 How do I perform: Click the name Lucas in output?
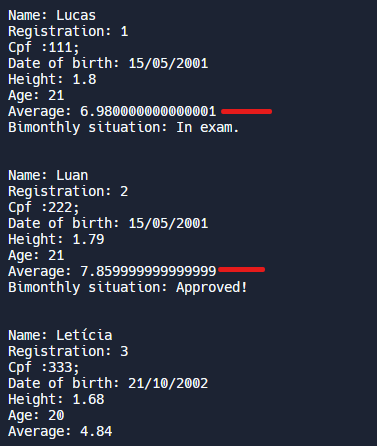click(x=76, y=15)
